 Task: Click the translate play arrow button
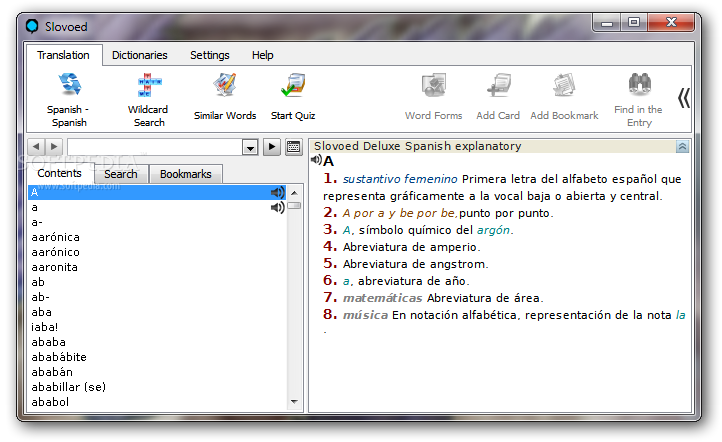(x=272, y=147)
